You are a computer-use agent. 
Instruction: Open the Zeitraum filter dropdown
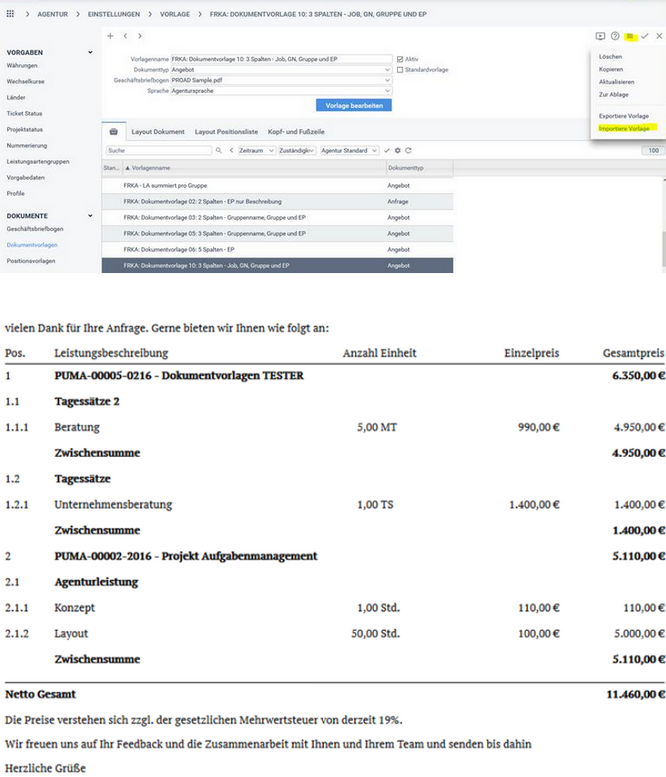click(250, 150)
